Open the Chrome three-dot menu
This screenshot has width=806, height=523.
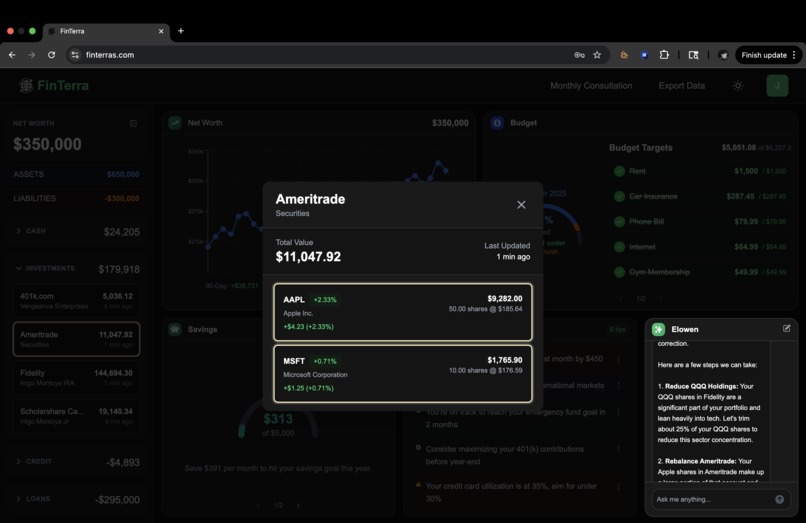pyautogui.click(x=794, y=55)
